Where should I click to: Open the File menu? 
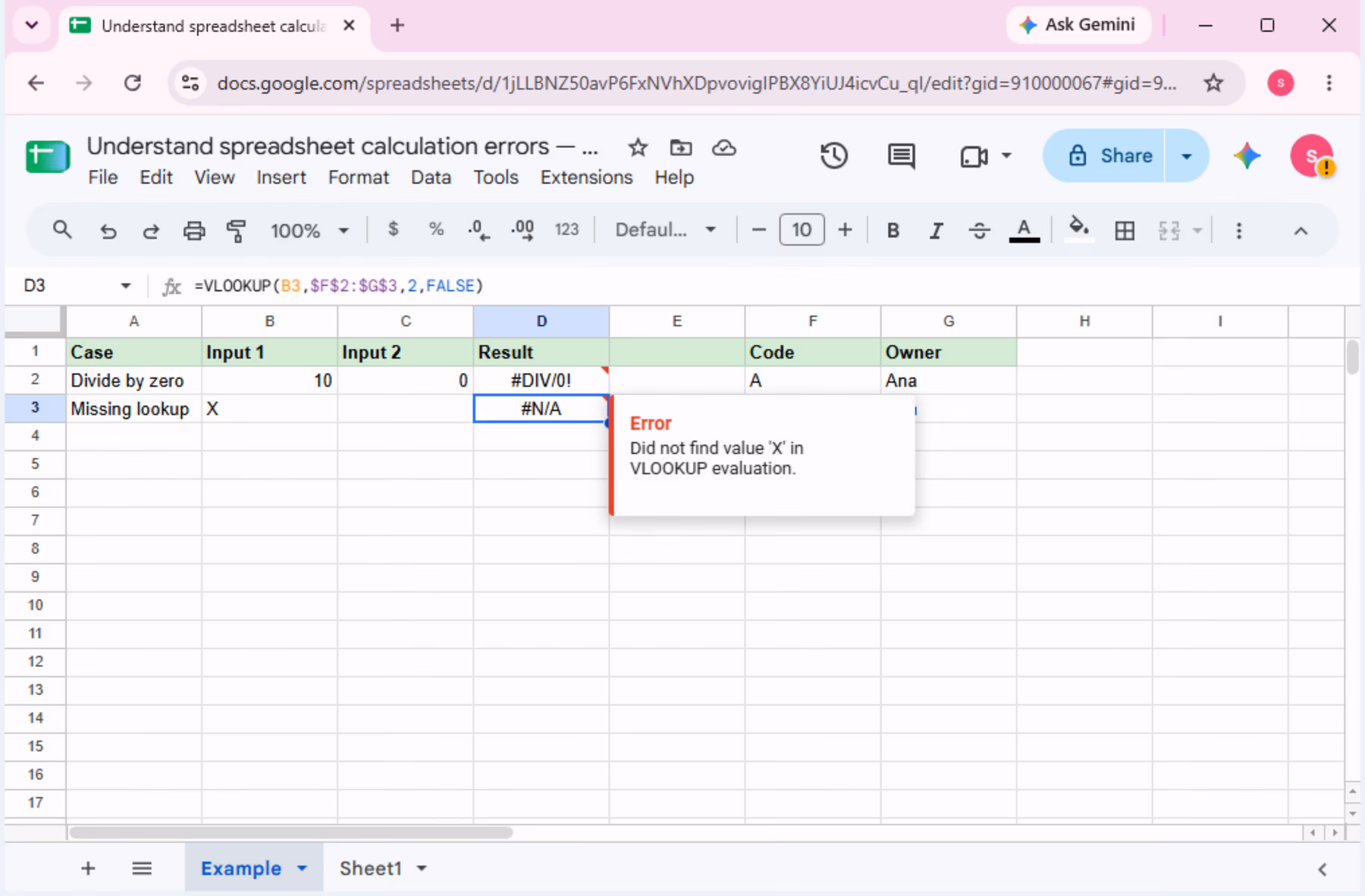pyautogui.click(x=102, y=177)
